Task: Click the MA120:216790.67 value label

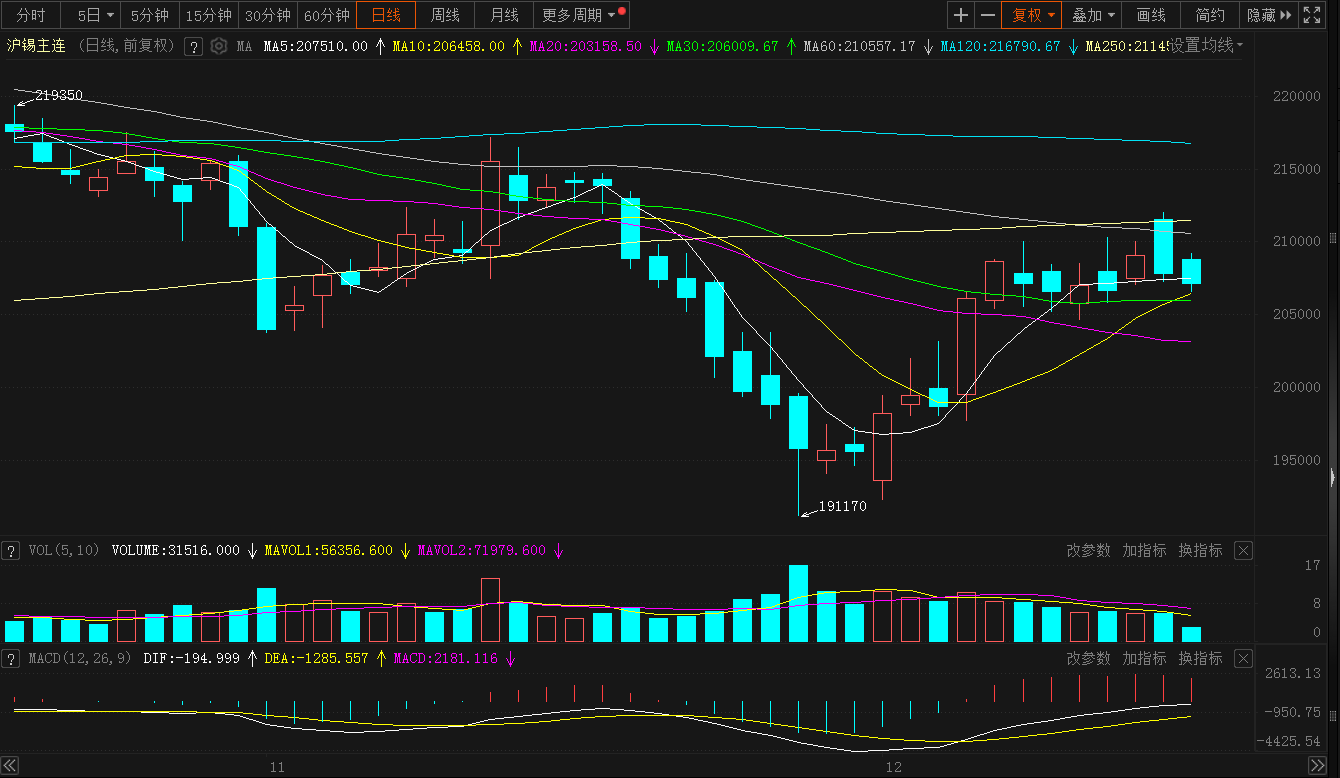Action: 1000,46
